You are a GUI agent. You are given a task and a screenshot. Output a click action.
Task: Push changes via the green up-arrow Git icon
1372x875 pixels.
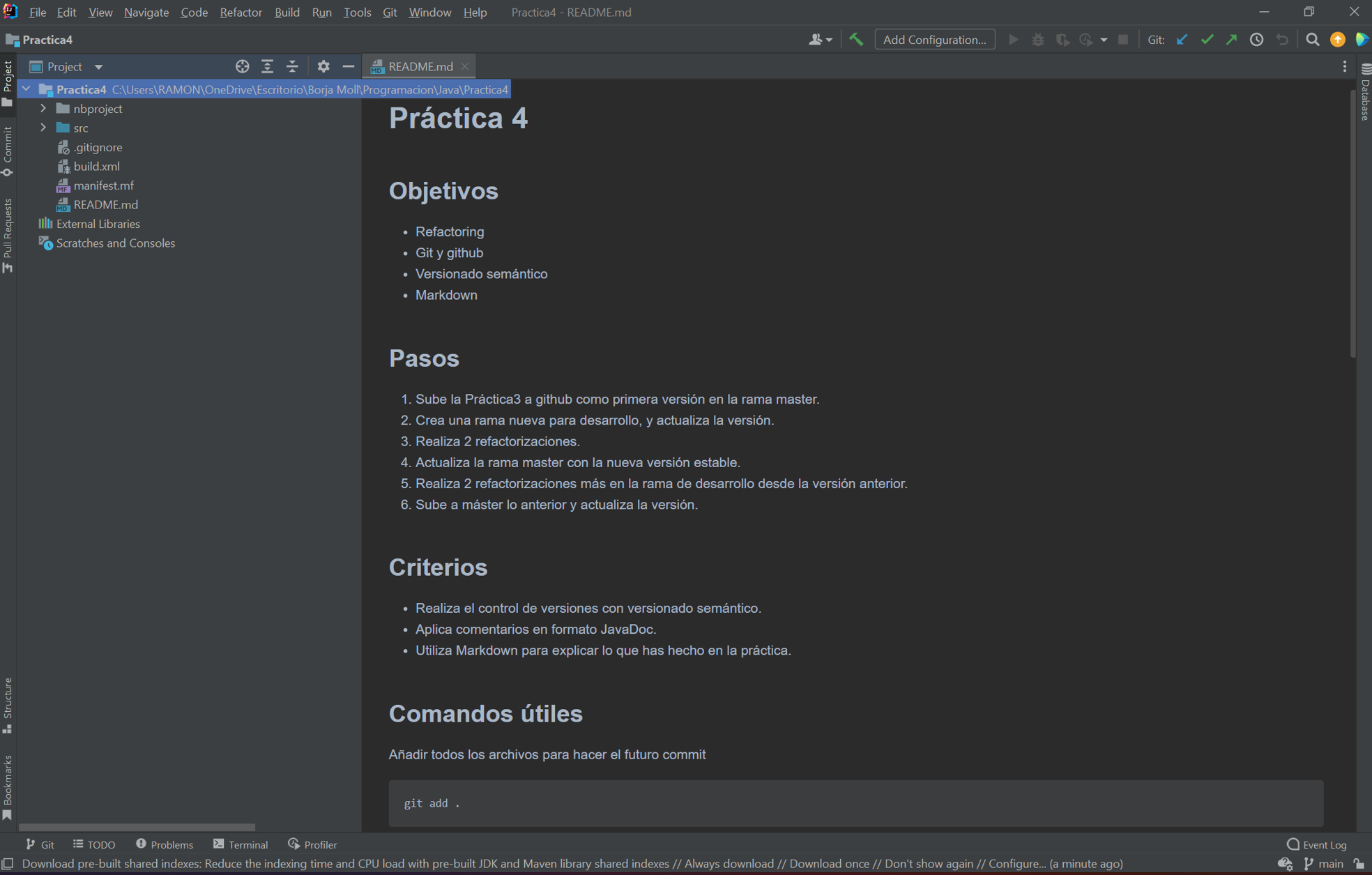pos(1231,40)
